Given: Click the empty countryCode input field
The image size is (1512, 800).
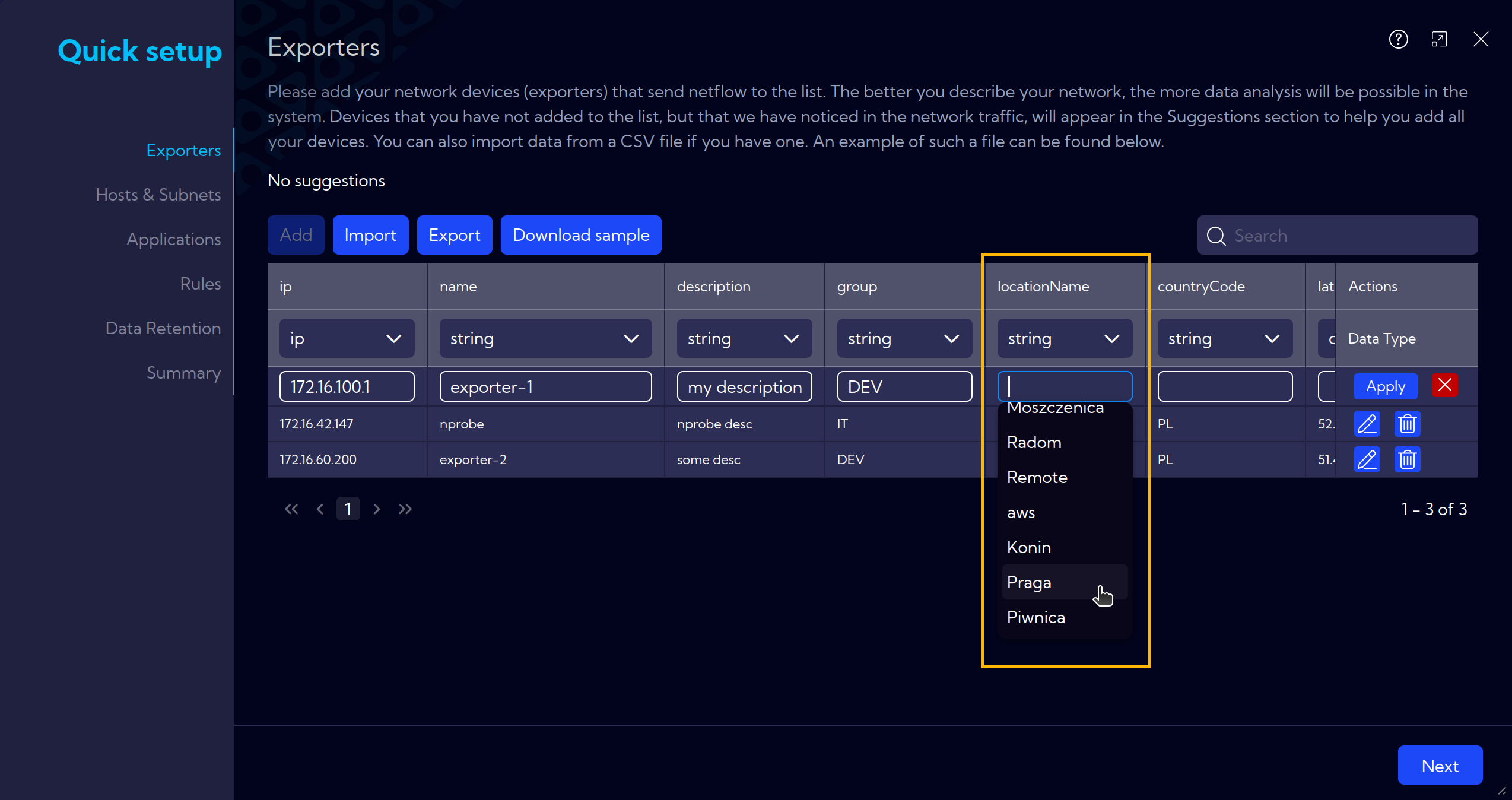Looking at the screenshot, I should point(1225,386).
